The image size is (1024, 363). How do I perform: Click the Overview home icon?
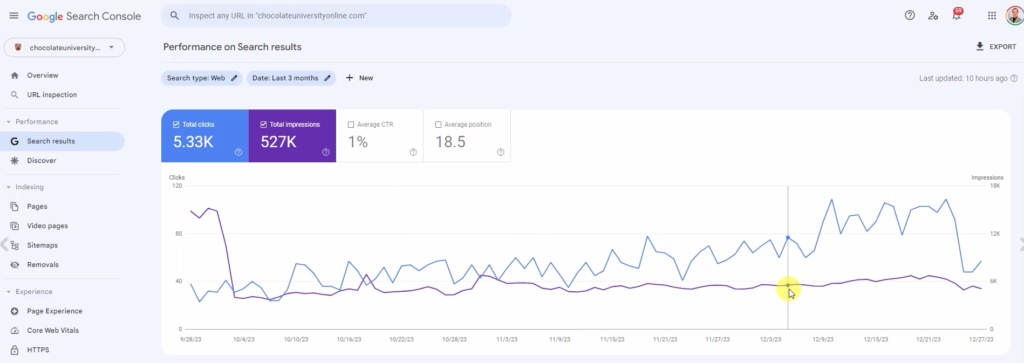coord(14,76)
